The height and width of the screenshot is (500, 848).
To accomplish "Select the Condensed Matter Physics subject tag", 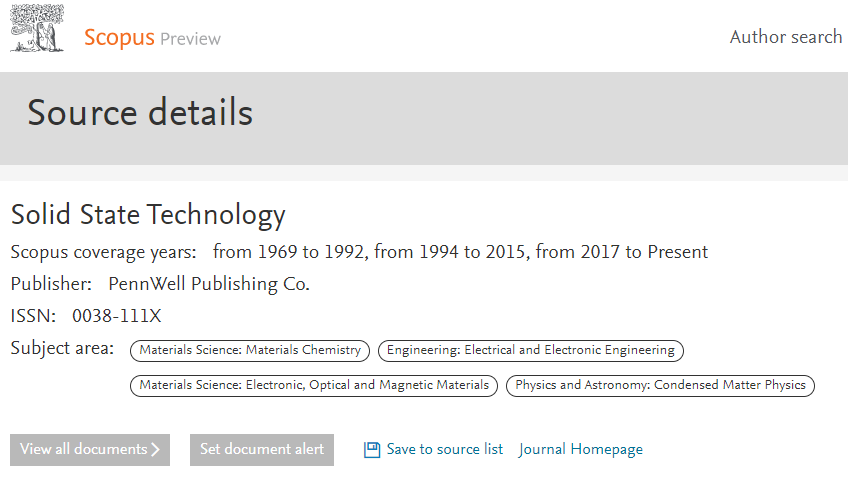I will [x=660, y=385].
